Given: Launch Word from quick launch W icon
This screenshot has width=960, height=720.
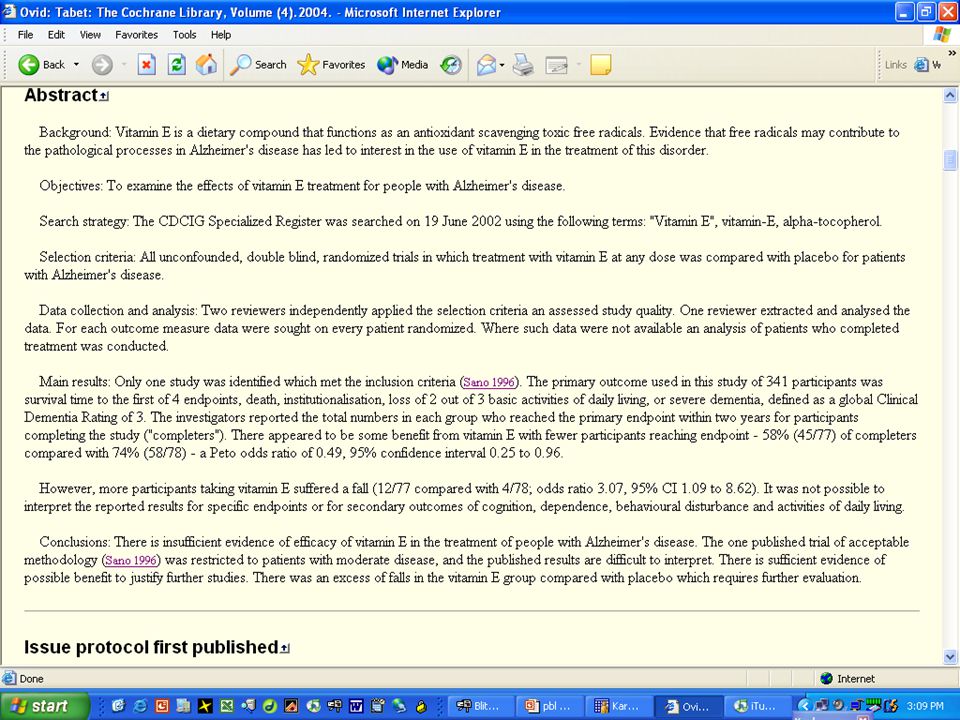Looking at the screenshot, I should pyautogui.click(x=356, y=706).
